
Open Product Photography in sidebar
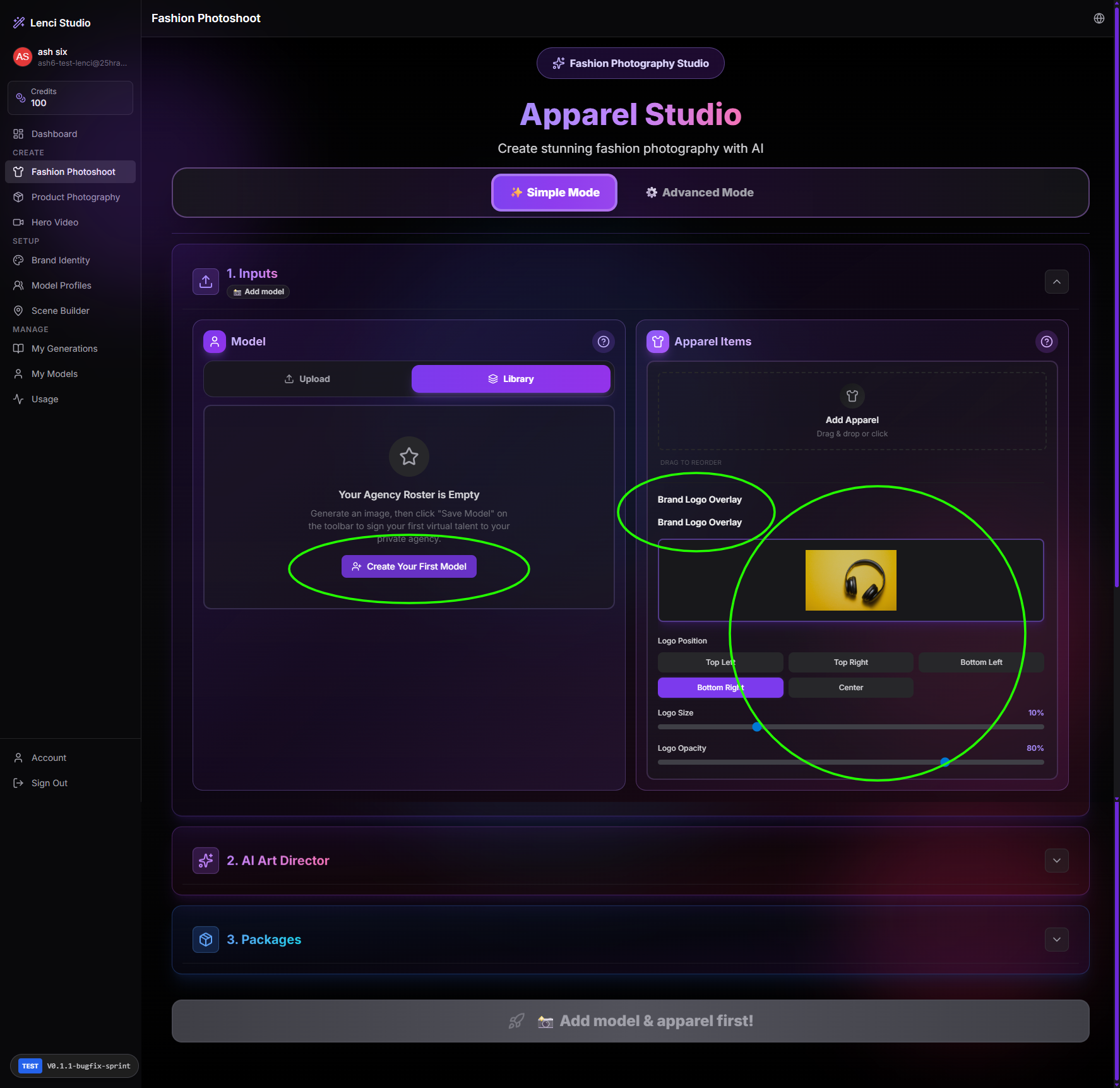pyautogui.click(x=75, y=197)
